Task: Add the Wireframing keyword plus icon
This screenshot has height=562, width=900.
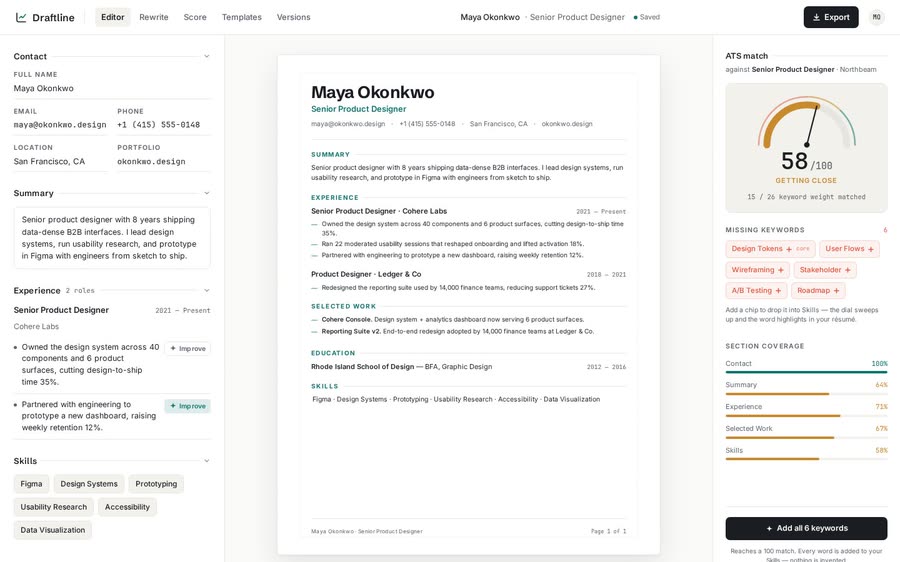Action: click(781, 270)
